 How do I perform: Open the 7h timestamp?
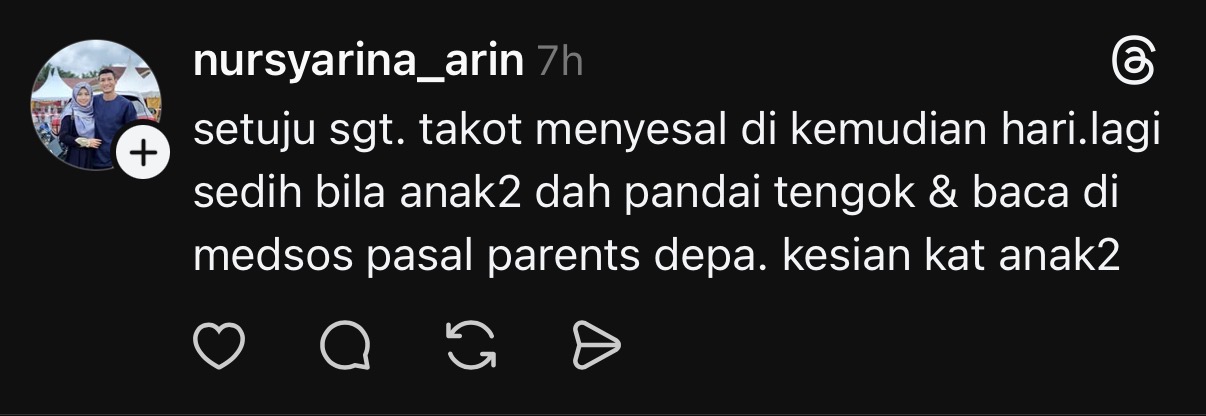[559, 63]
